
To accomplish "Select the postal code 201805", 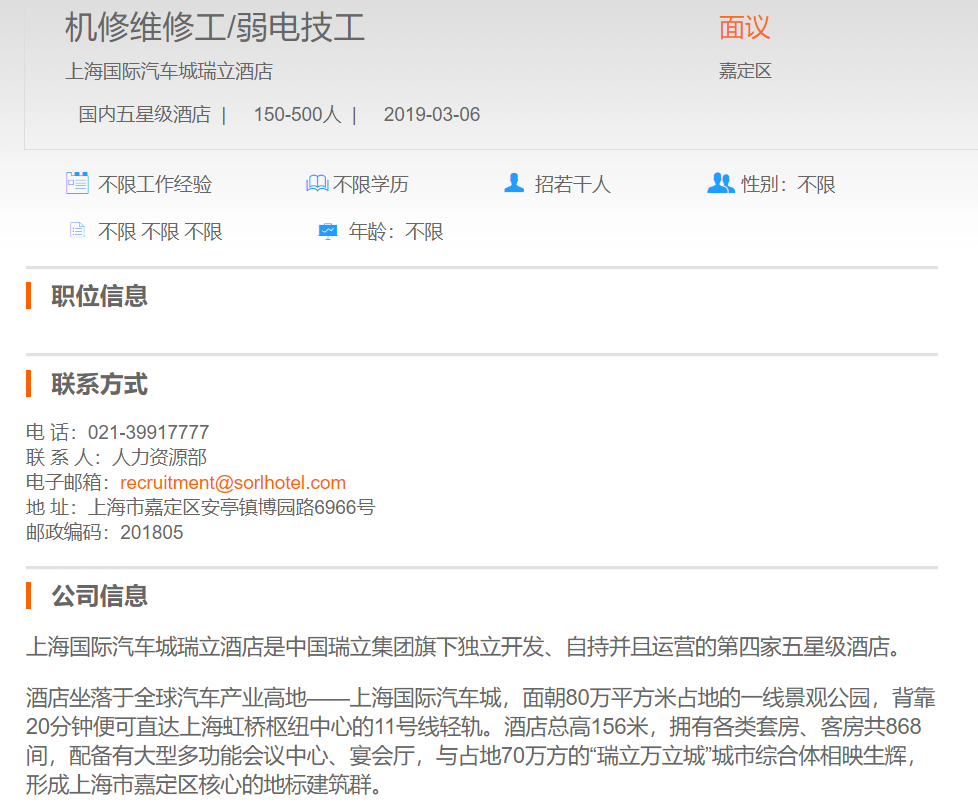I will [152, 533].
